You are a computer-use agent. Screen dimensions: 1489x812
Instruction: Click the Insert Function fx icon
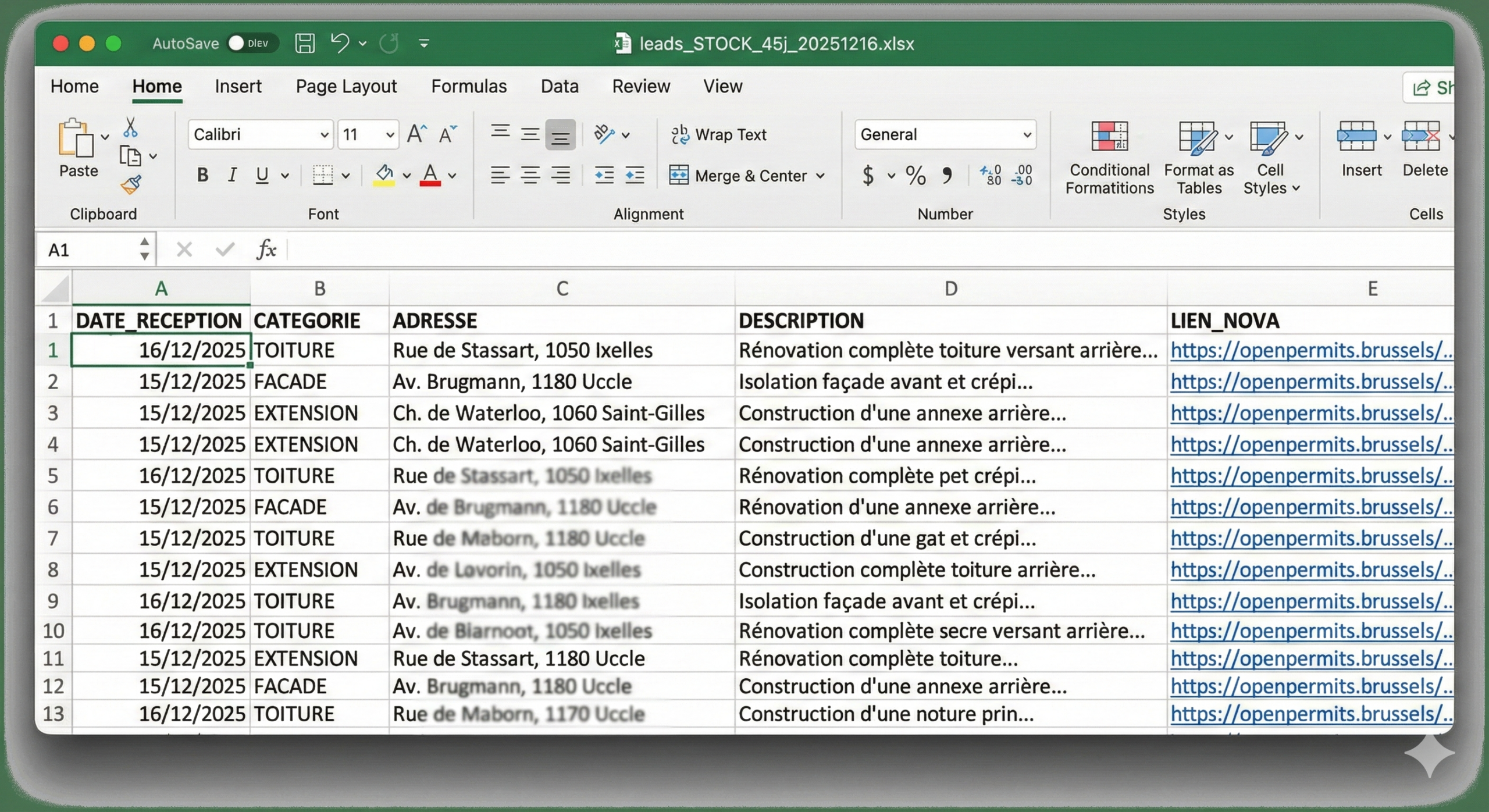pyautogui.click(x=266, y=250)
